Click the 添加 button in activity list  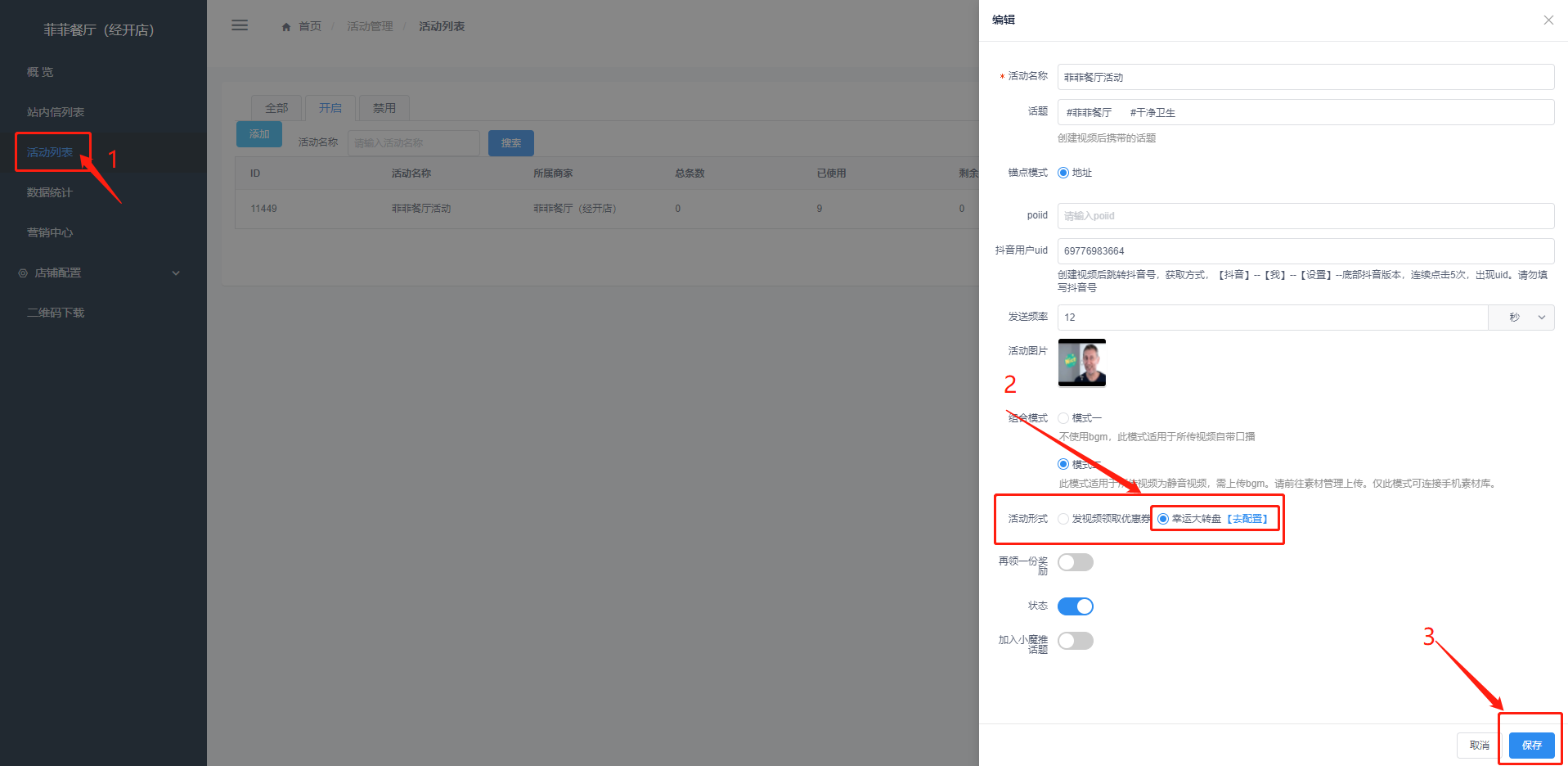[x=259, y=134]
